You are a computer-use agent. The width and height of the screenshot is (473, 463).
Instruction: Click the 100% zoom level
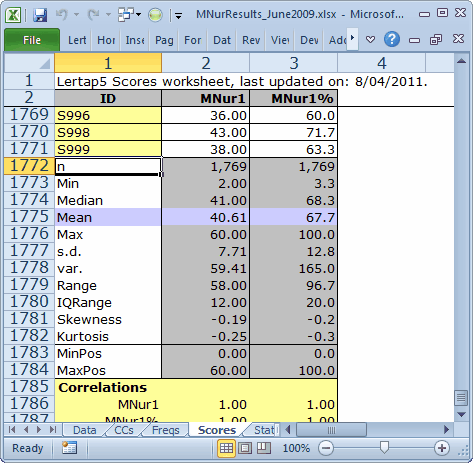pos(296,448)
